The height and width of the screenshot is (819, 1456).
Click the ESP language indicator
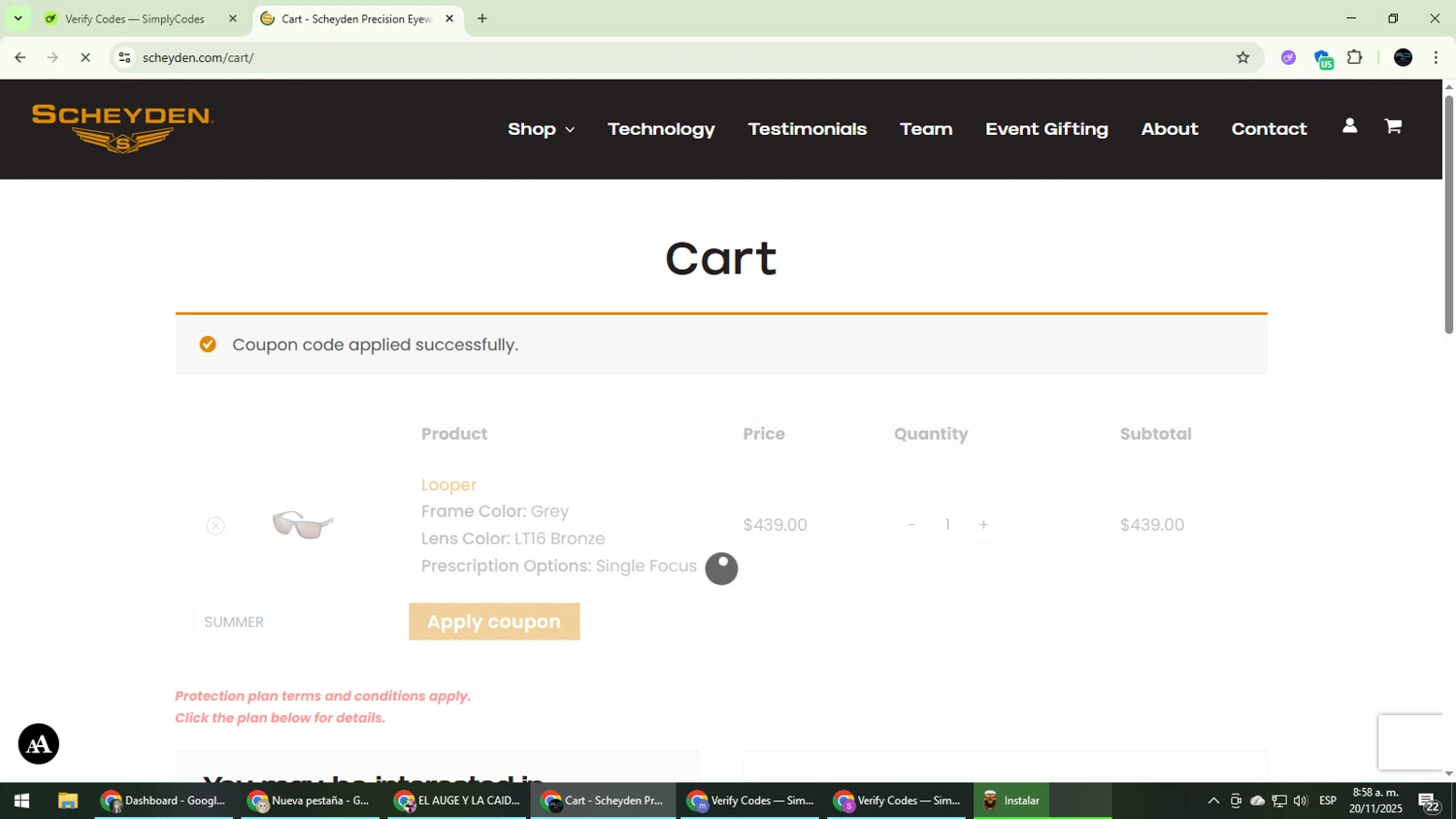tap(1328, 801)
